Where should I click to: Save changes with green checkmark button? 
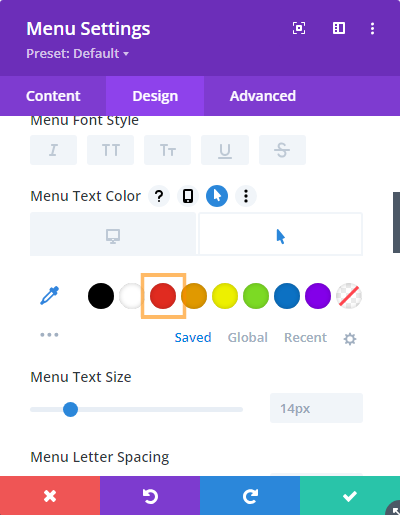(x=350, y=496)
